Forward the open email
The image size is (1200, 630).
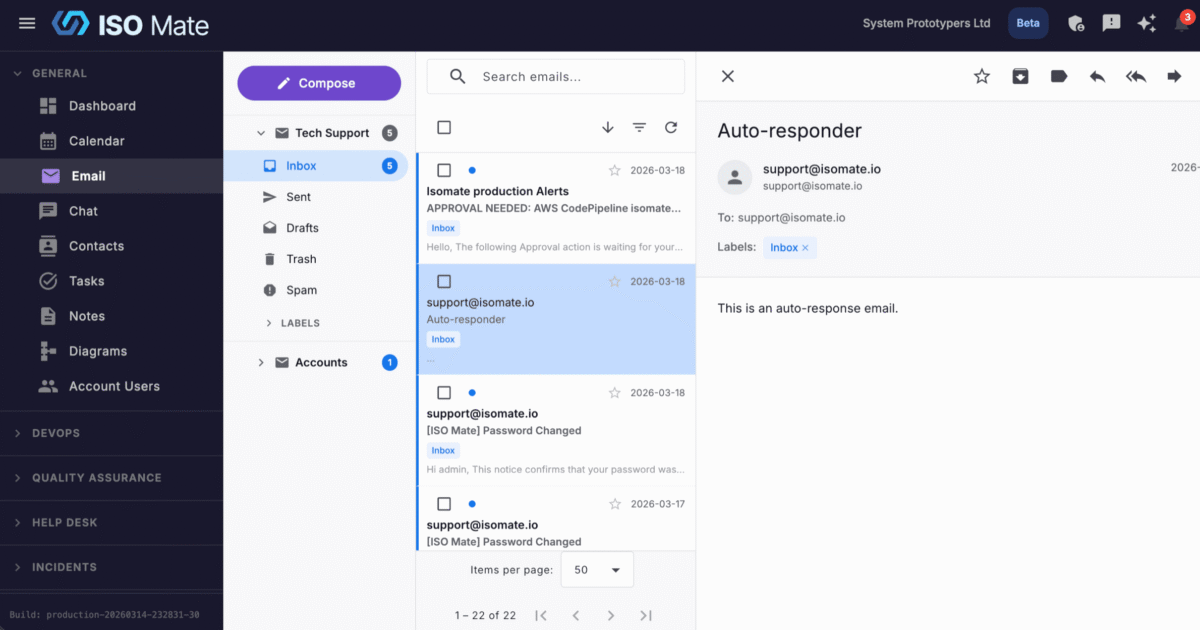click(x=1173, y=75)
